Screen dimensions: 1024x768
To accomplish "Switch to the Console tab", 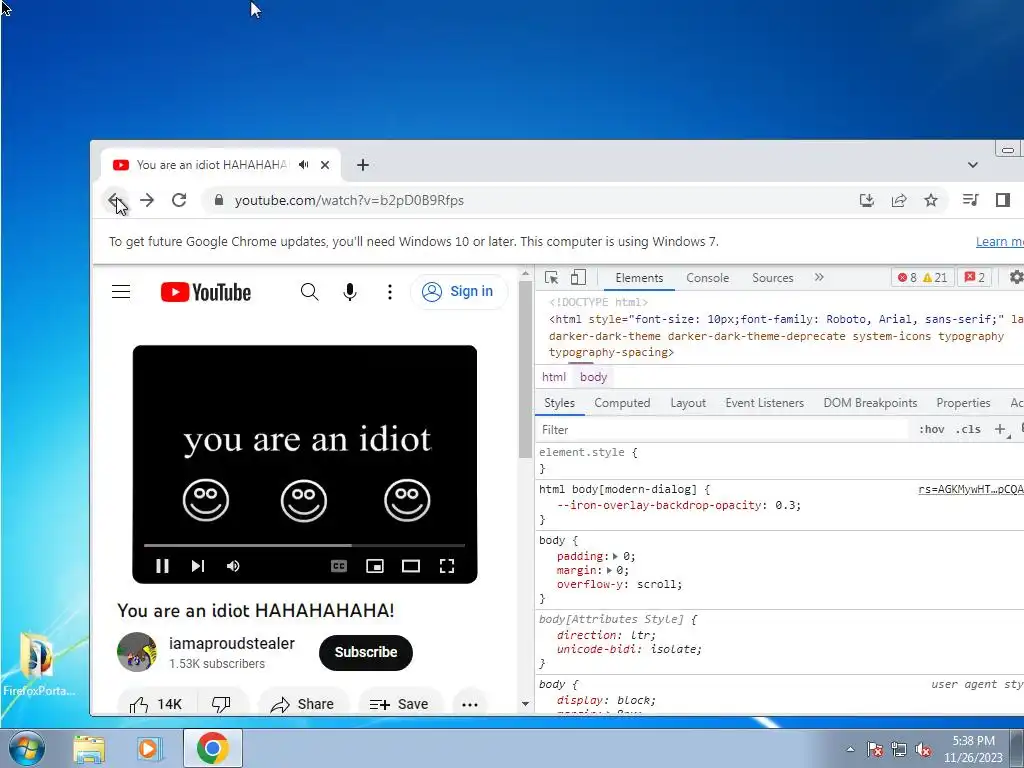I will 707,278.
